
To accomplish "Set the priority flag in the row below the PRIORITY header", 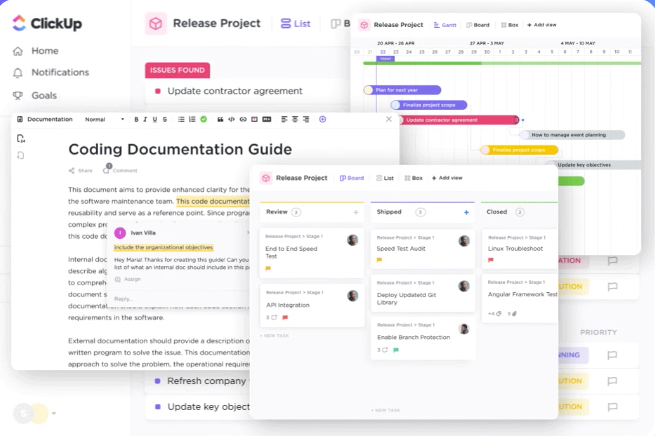I will point(612,355).
